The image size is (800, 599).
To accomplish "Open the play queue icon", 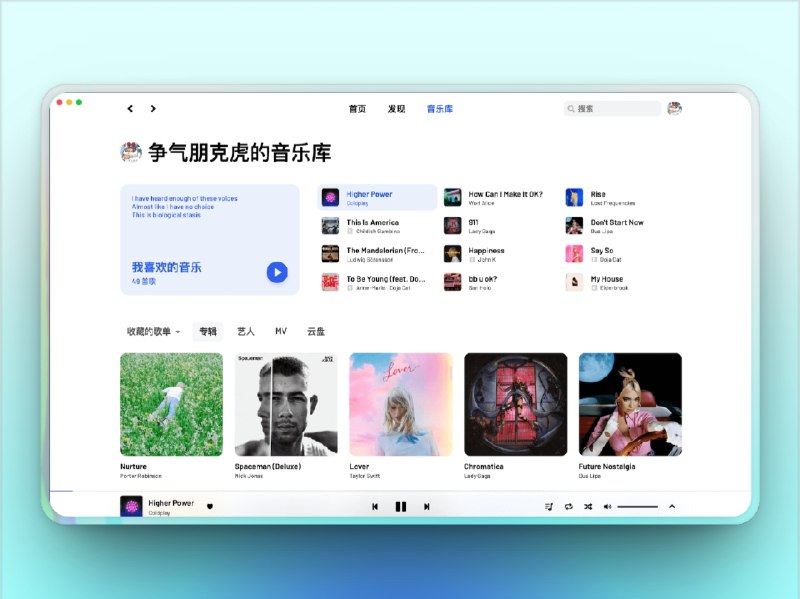I will coord(549,507).
